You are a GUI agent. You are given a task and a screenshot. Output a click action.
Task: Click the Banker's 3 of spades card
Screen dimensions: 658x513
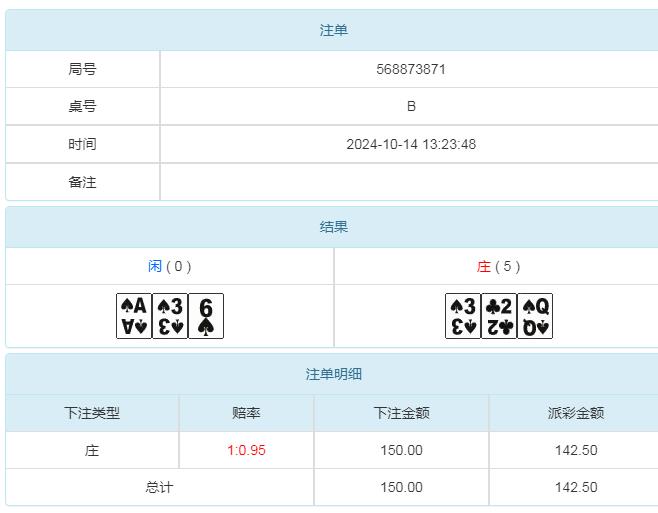[462, 316]
